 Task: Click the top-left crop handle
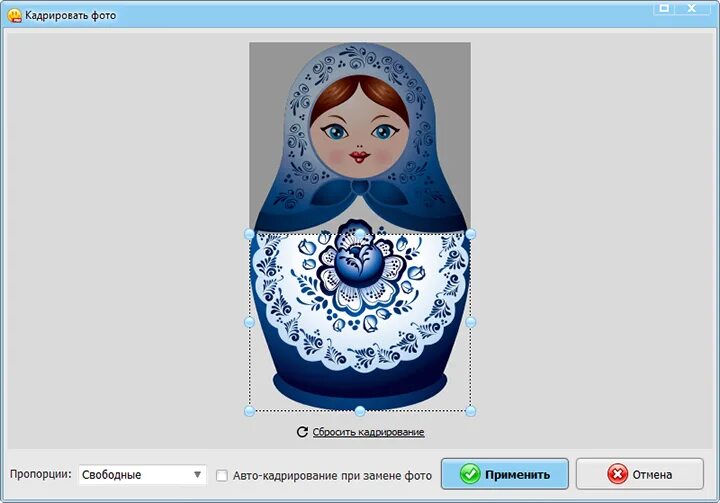pos(249,234)
